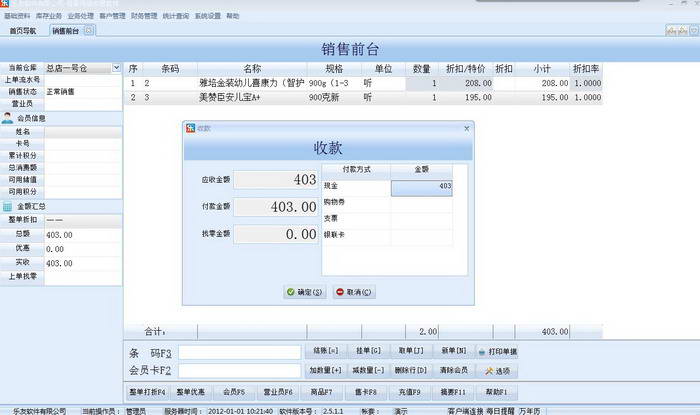Image resolution: width=700 pixels, height=415 pixels.
Task: Click the 商品F7 button
Action: [x=321, y=392]
